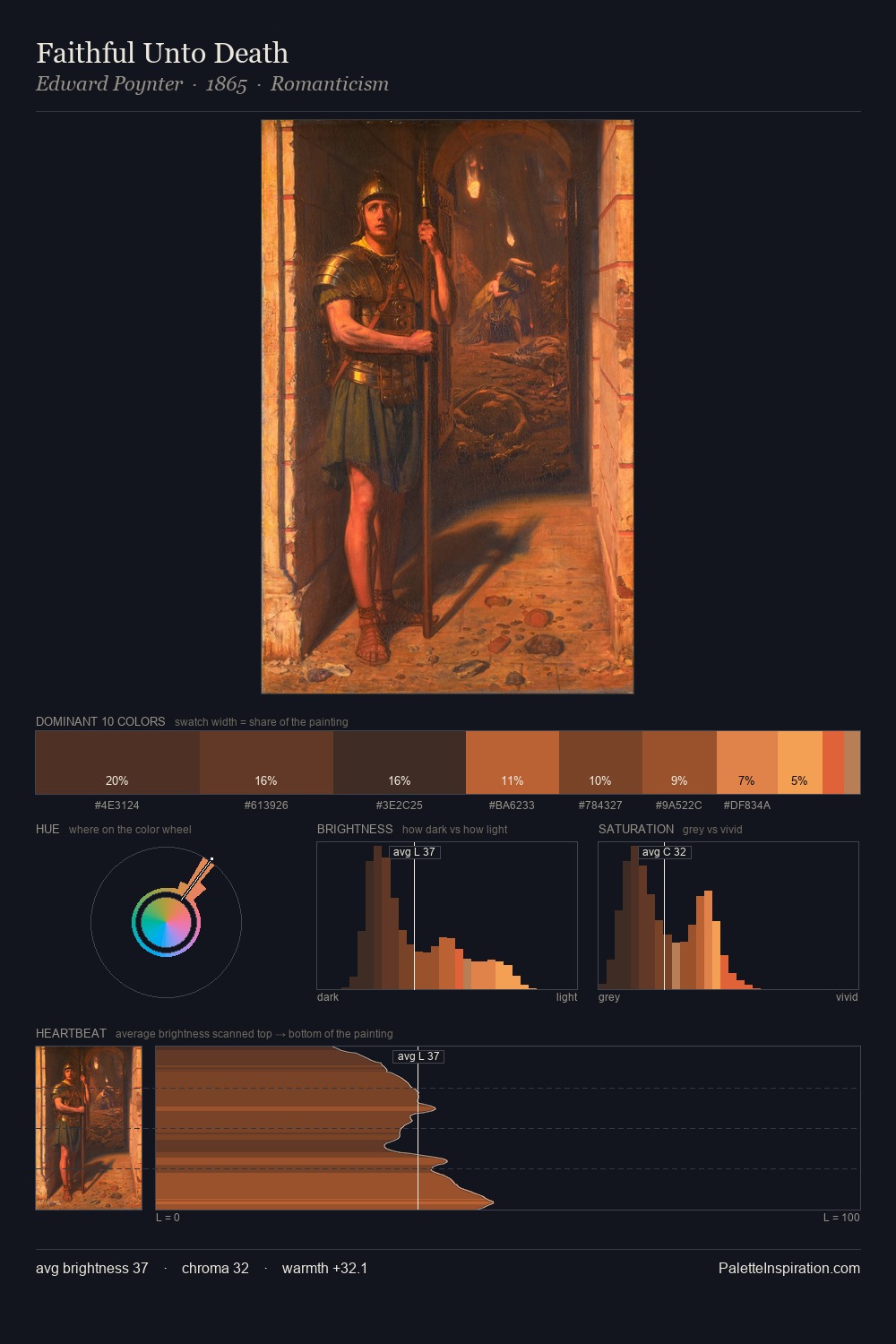Click the 'BRIGHTNESS' section heading

(355, 829)
